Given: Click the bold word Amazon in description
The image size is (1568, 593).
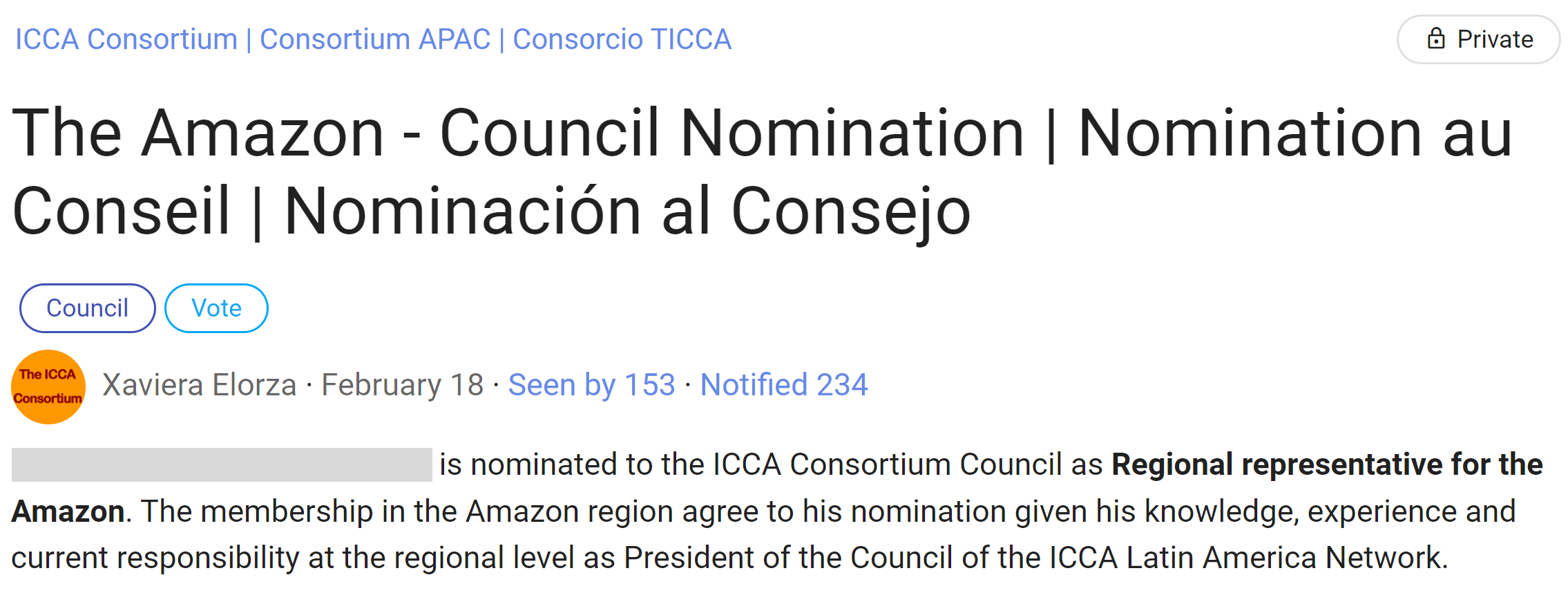Looking at the screenshot, I should tap(68, 511).
